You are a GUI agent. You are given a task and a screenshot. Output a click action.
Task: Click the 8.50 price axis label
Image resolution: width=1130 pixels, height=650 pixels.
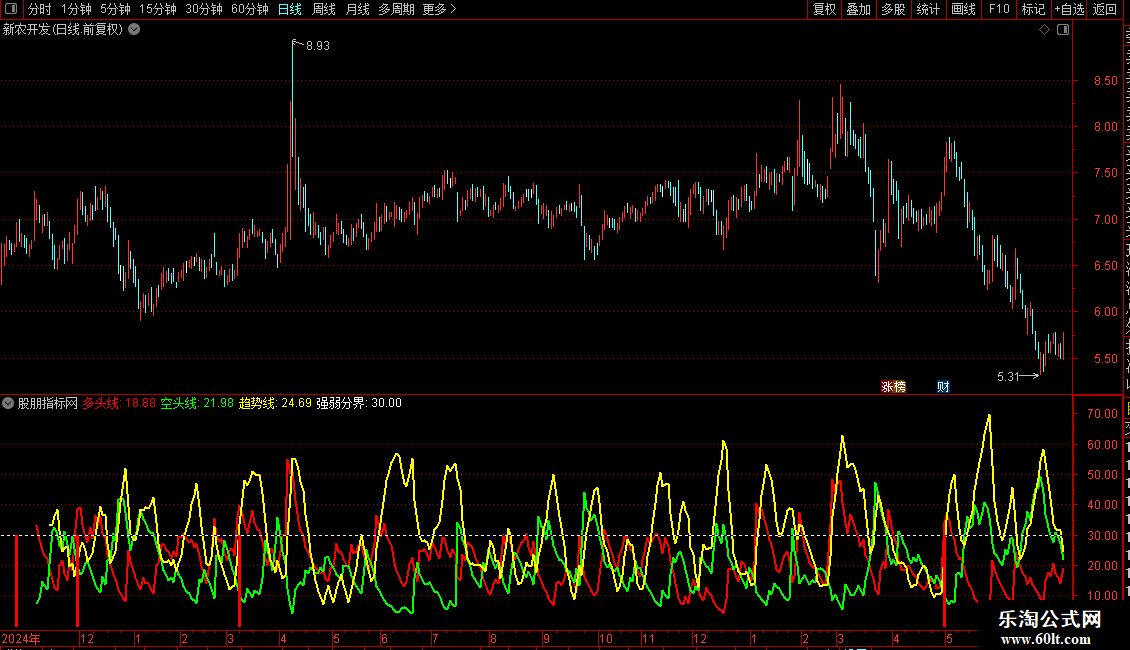point(1105,81)
